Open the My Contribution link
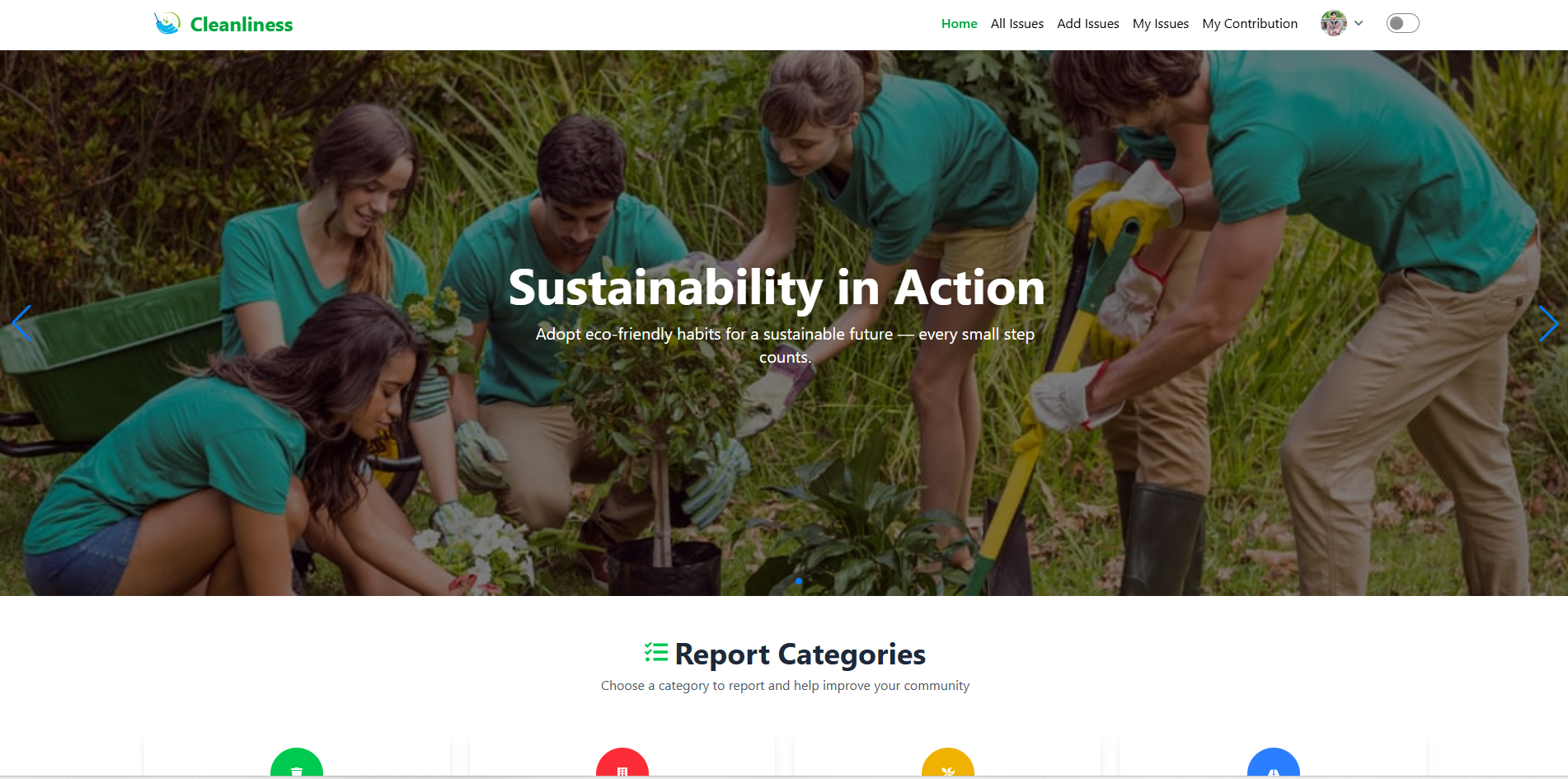1568x779 pixels. (x=1250, y=24)
